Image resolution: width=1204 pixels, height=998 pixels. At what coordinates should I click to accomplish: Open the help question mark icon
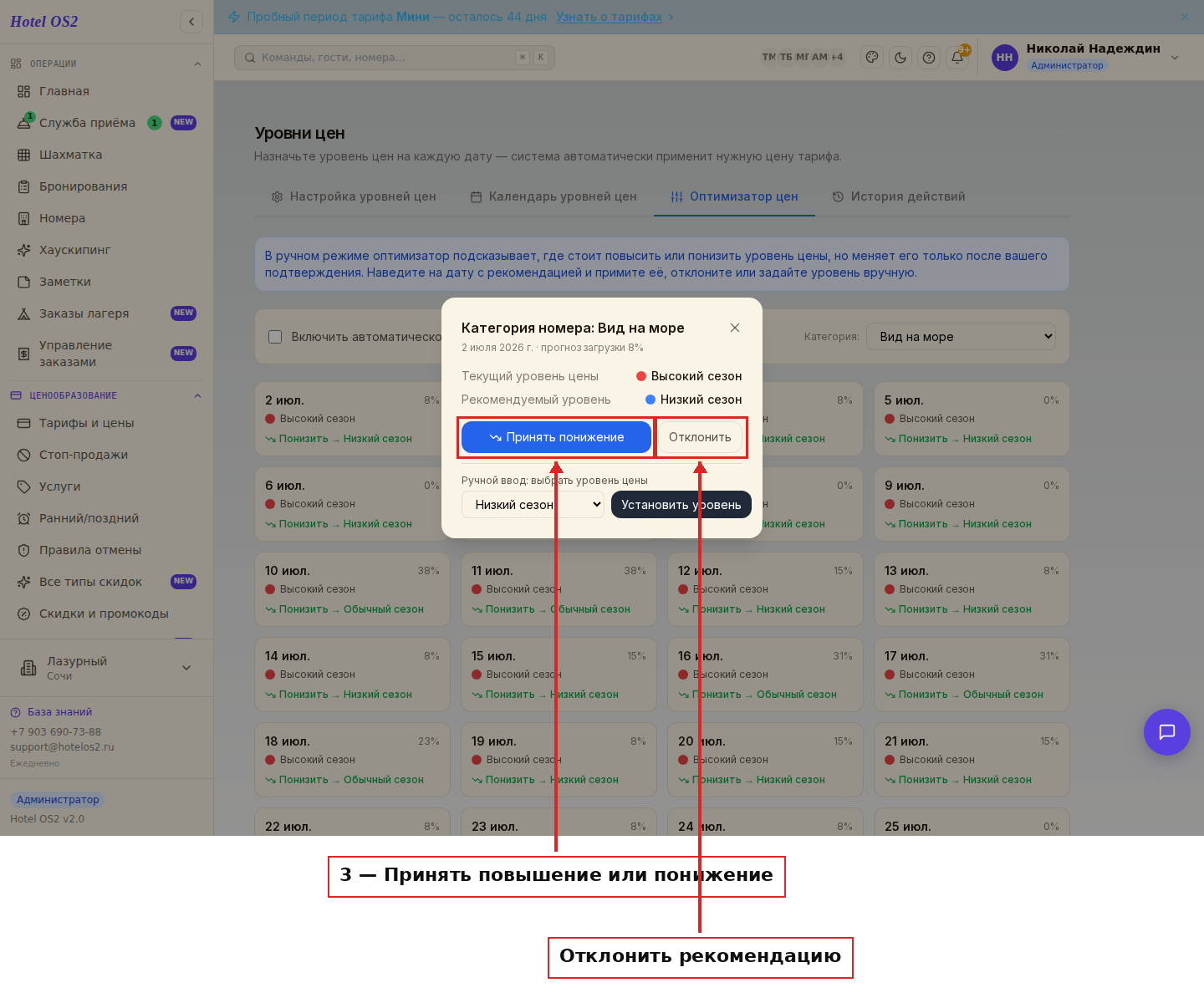[x=929, y=58]
